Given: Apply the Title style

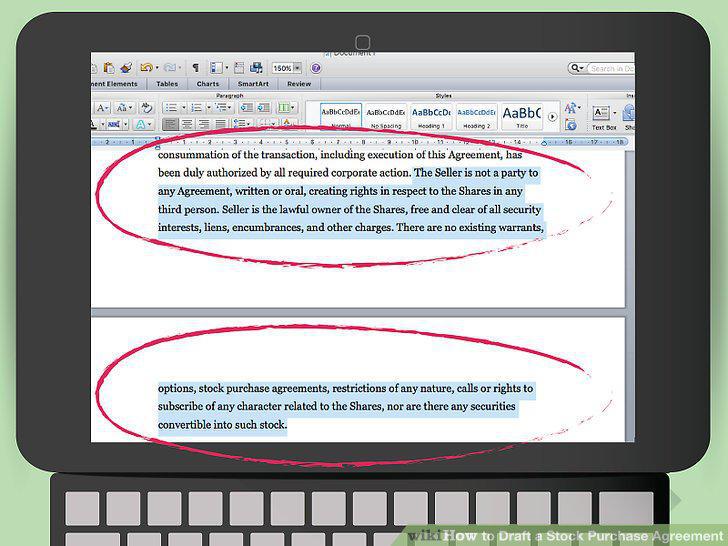Looking at the screenshot, I should click(x=522, y=116).
